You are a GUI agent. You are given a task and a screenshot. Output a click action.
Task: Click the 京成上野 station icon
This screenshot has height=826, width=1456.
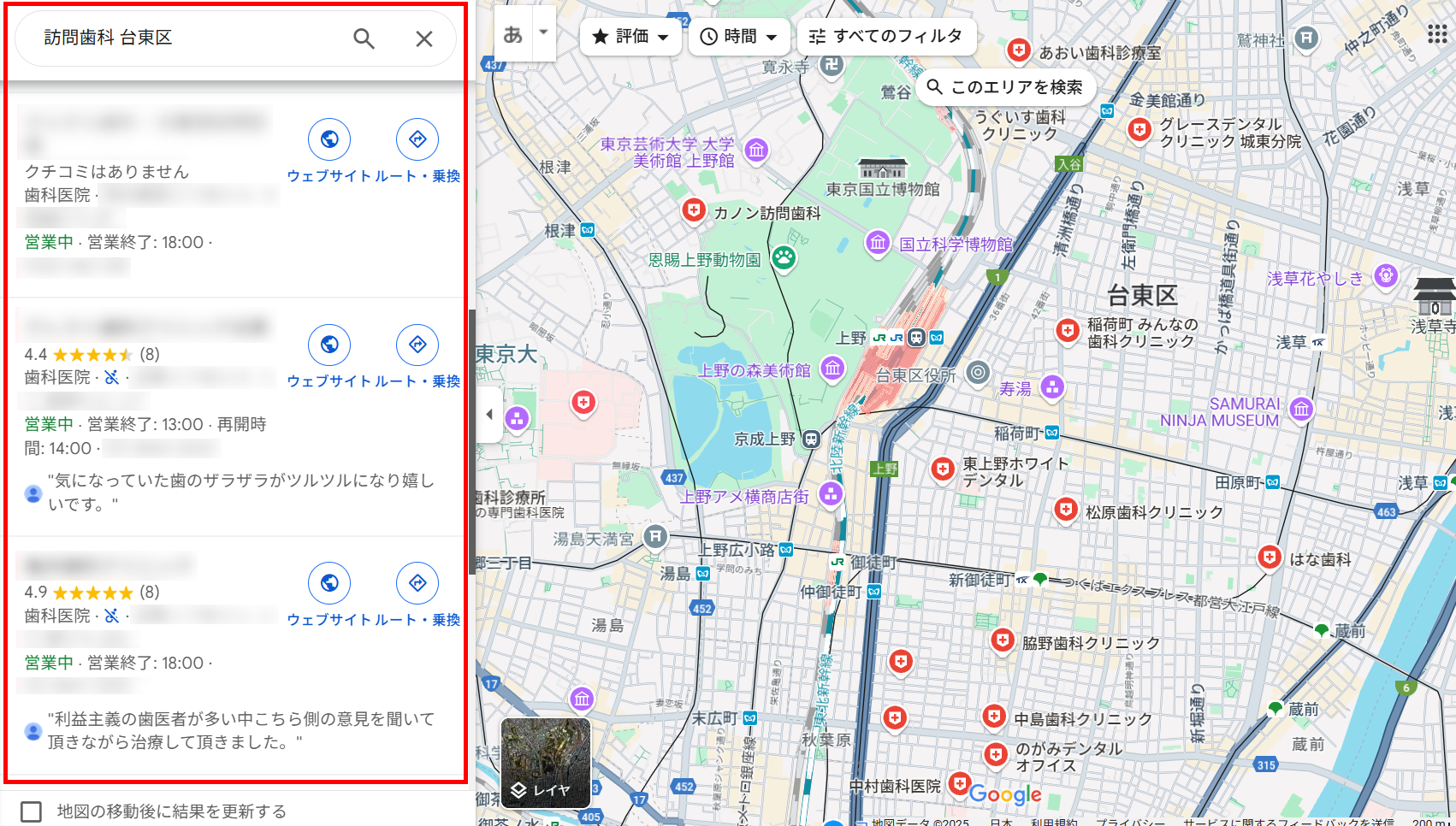(x=811, y=440)
